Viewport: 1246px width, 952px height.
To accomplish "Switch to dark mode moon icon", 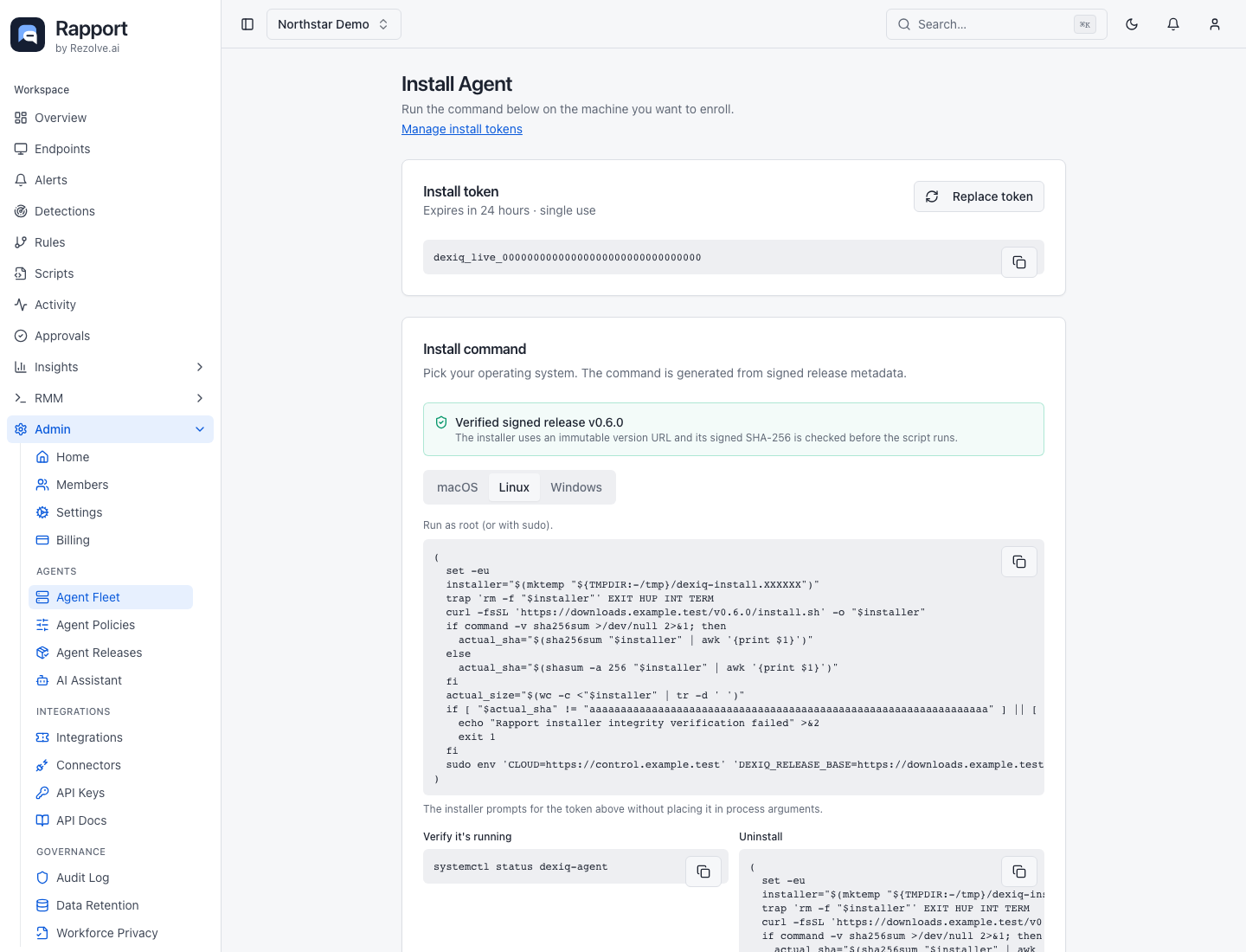I will point(1132,24).
